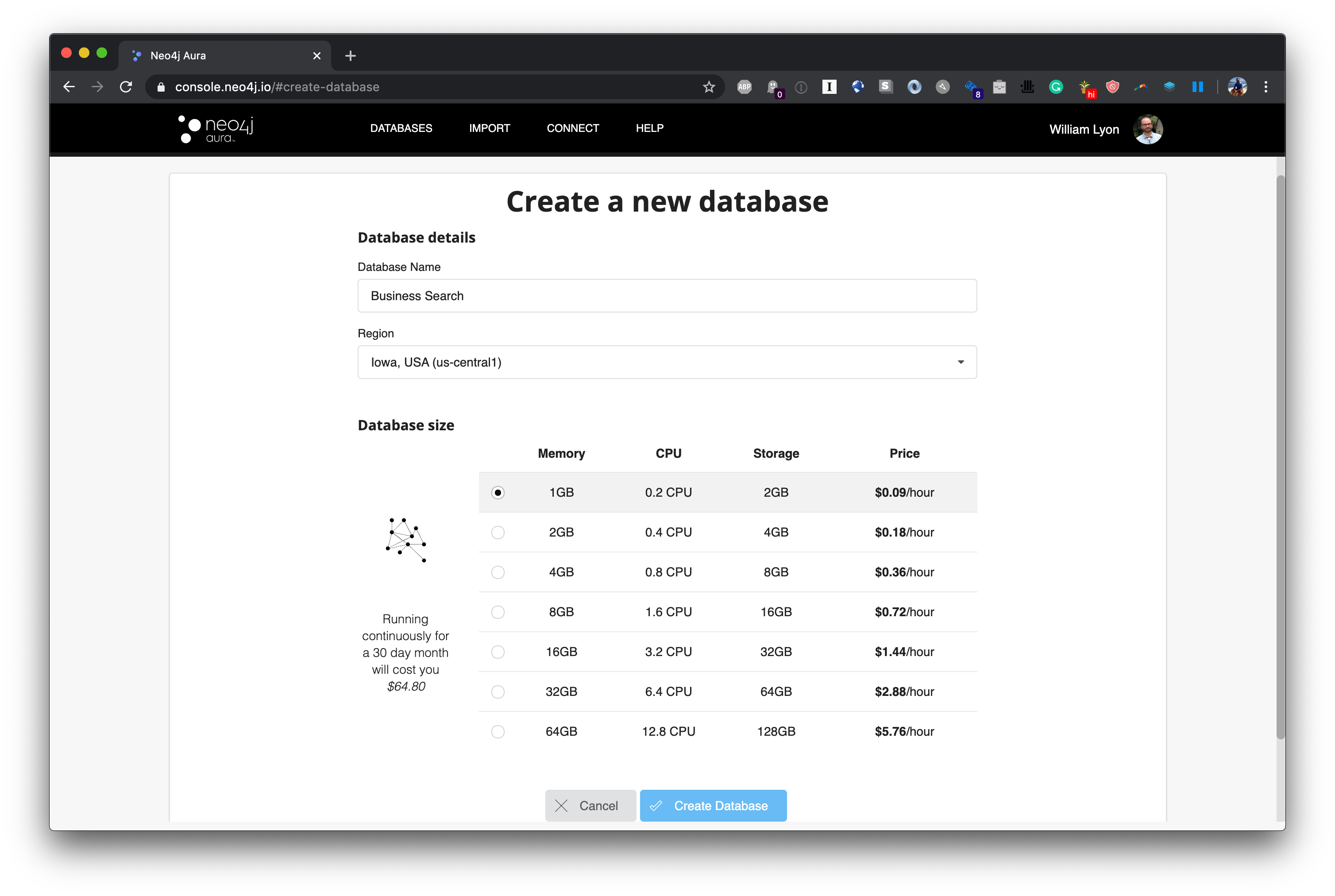Screen dimensions: 1335x896
Task: Reload the page with the refresh icon
Action: pos(126,87)
